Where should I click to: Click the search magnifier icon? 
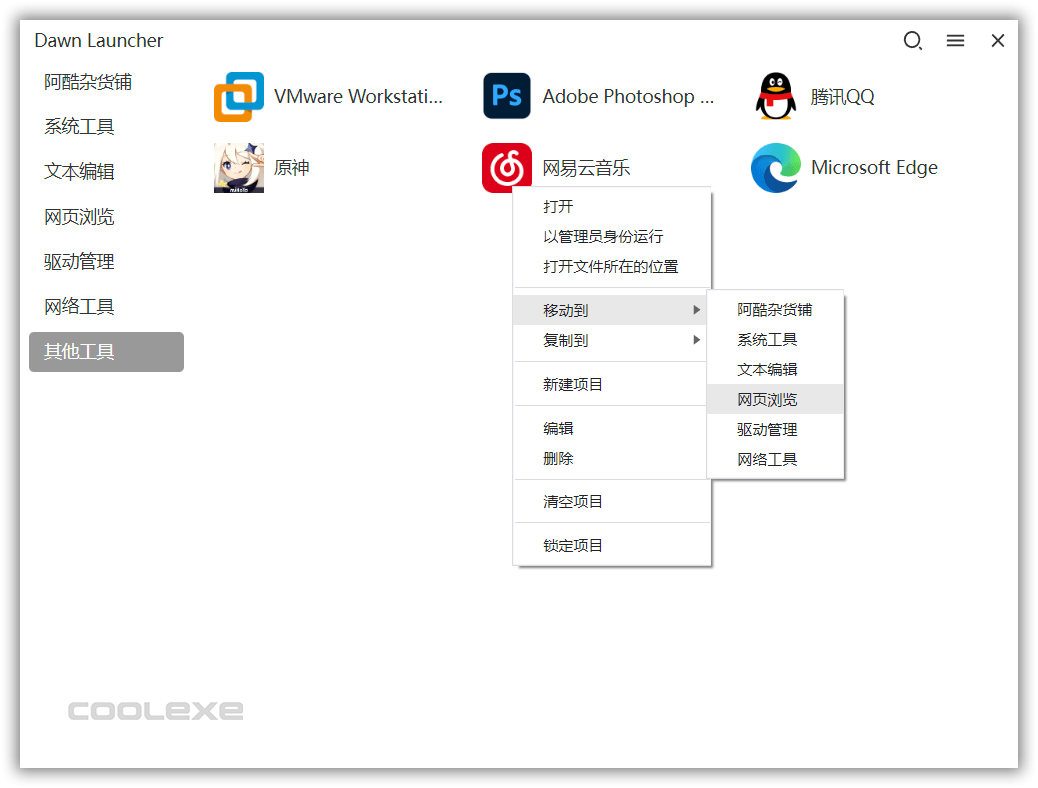click(x=913, y=40)
